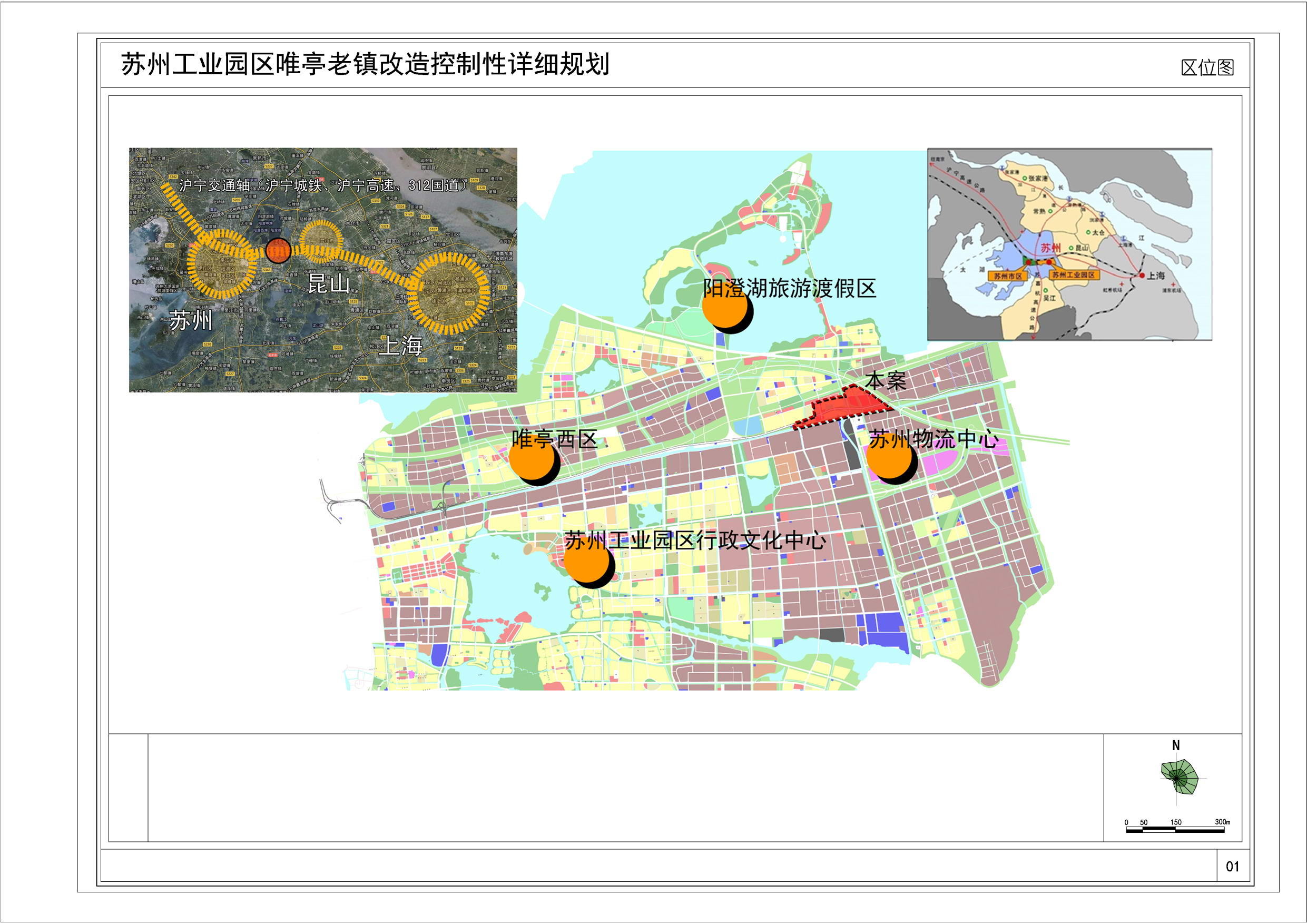Click the orange marker at 苏州物流中心
The width and height of the screenshot is (1307, 924).
[889, 459]
